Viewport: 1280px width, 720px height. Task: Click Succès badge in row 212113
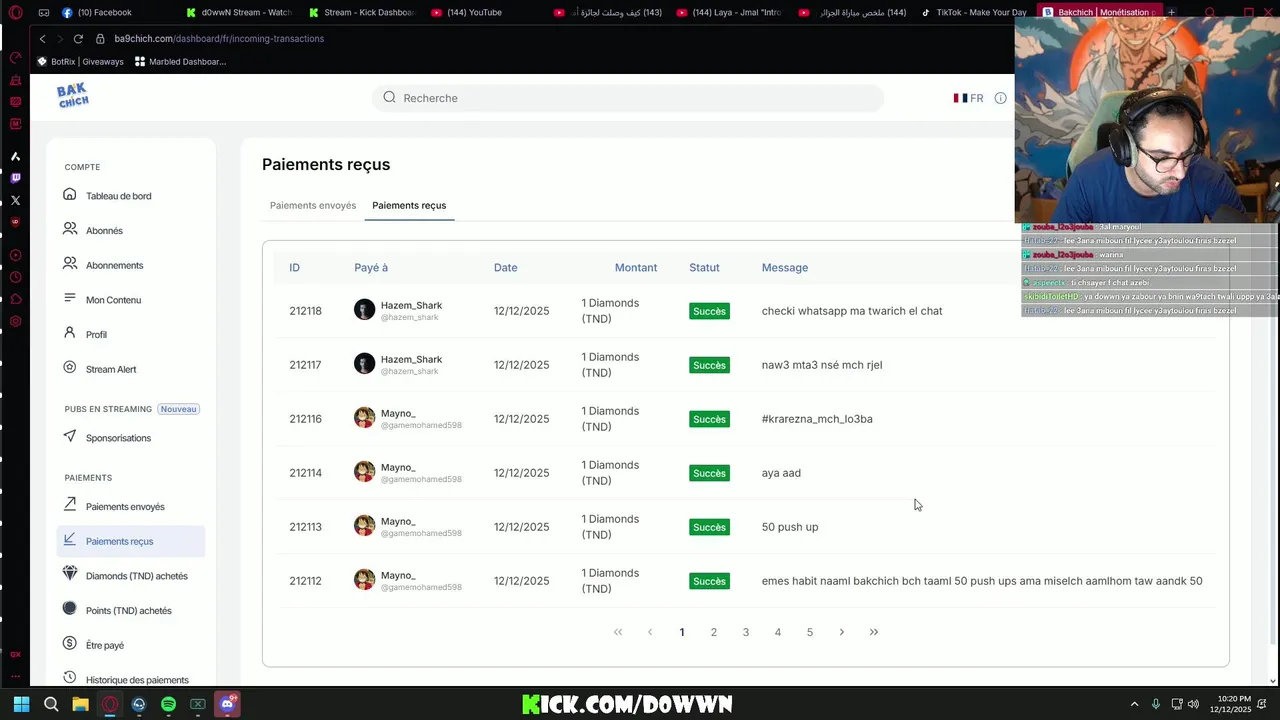[x=709, y=527]
